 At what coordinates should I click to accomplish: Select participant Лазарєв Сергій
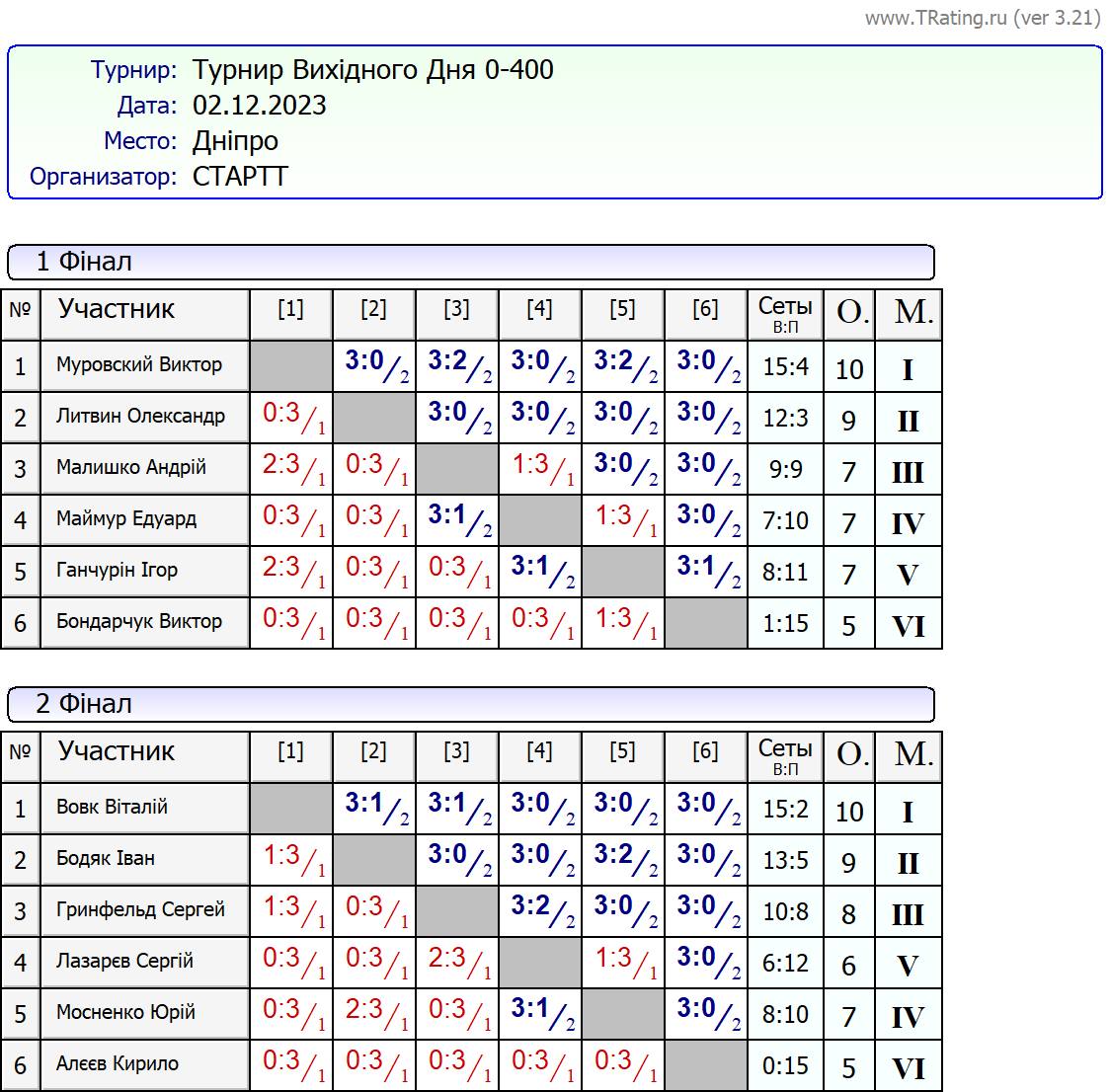124,961
